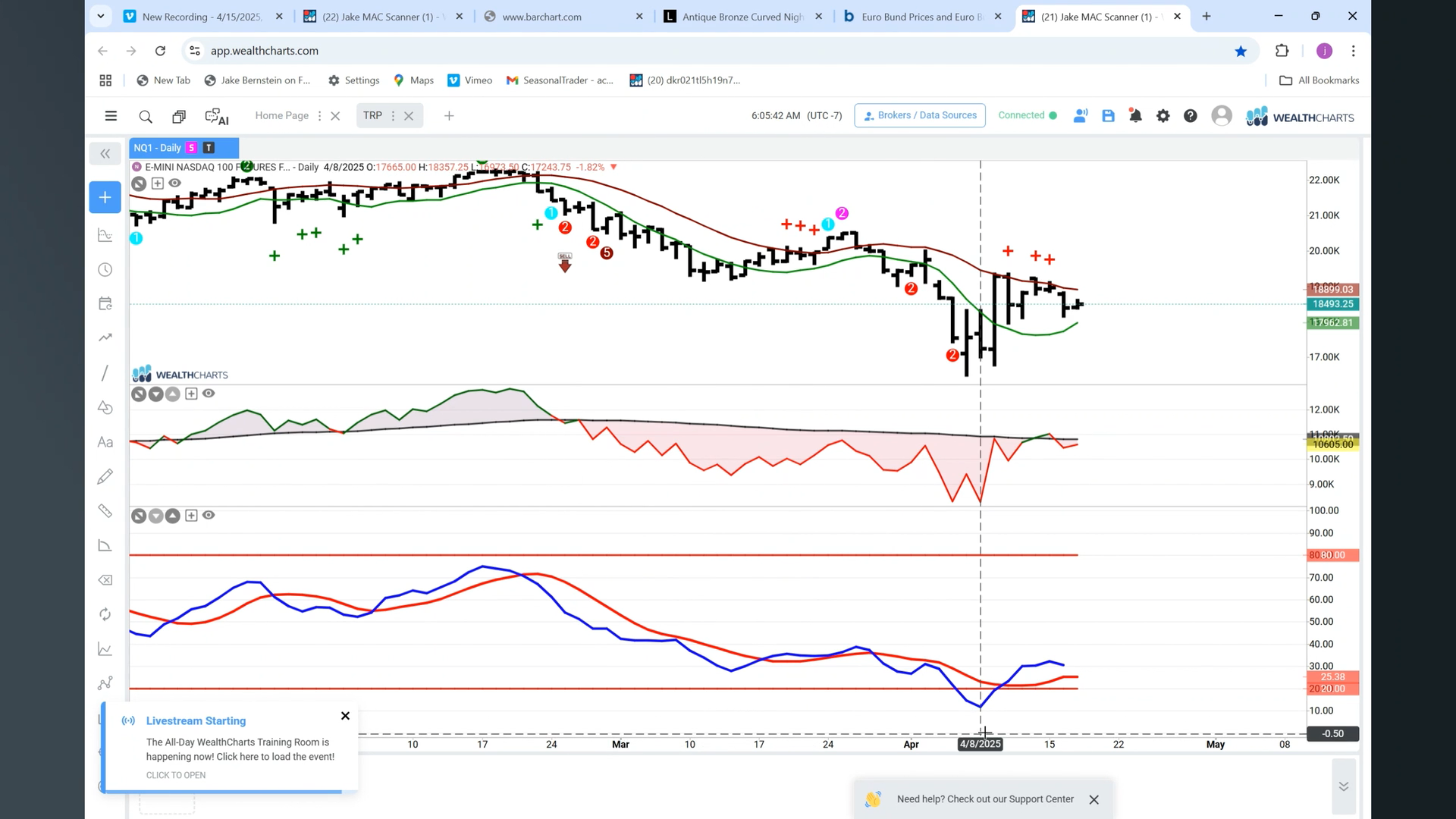Open the indicators curve icon in sidebar

pyautogui.click(x=105, y=235)
